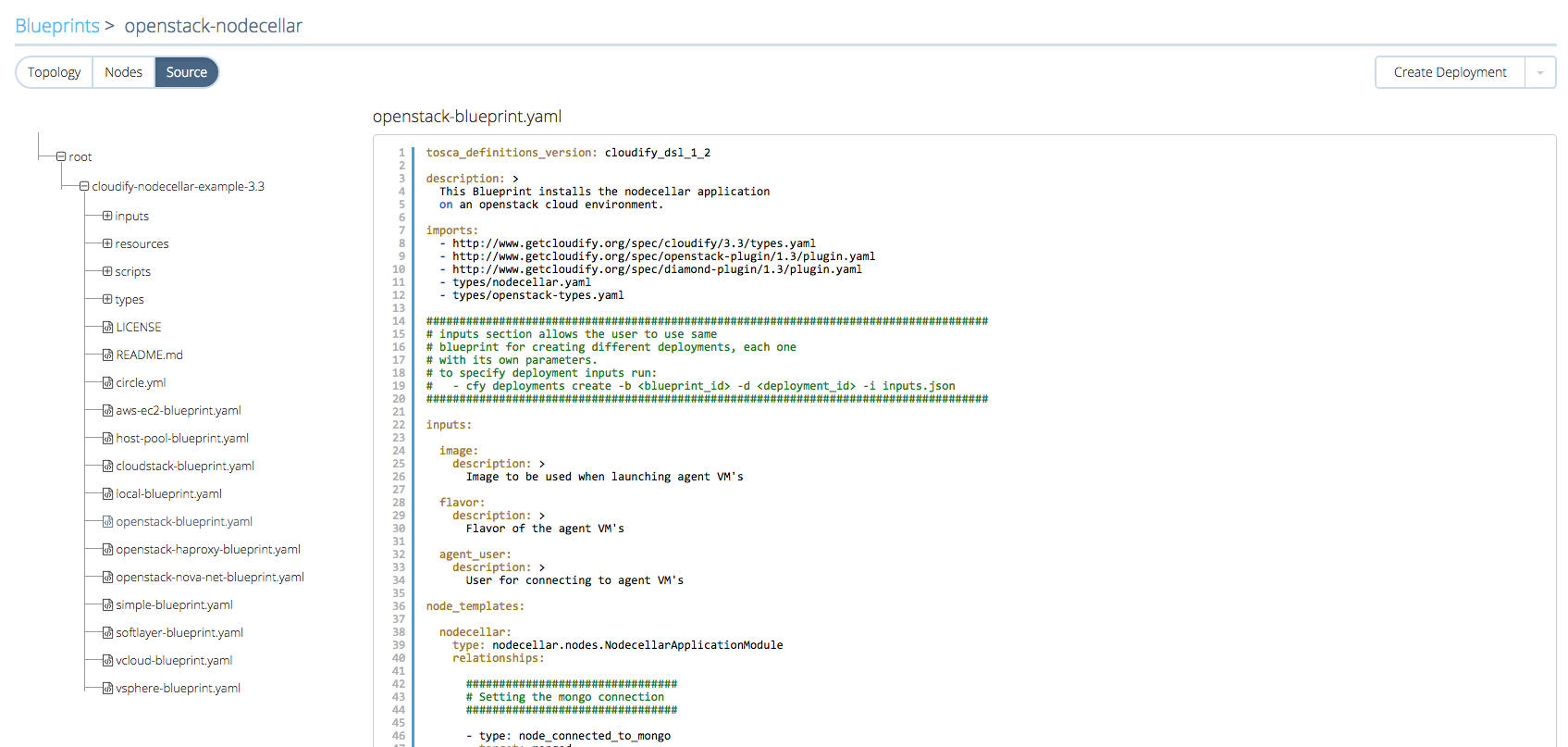Image resolution: width=1568 pixels, height=747 pixels.
Task: Open the local-blueprint.yaml file name
Action: (x=169, y=494)
